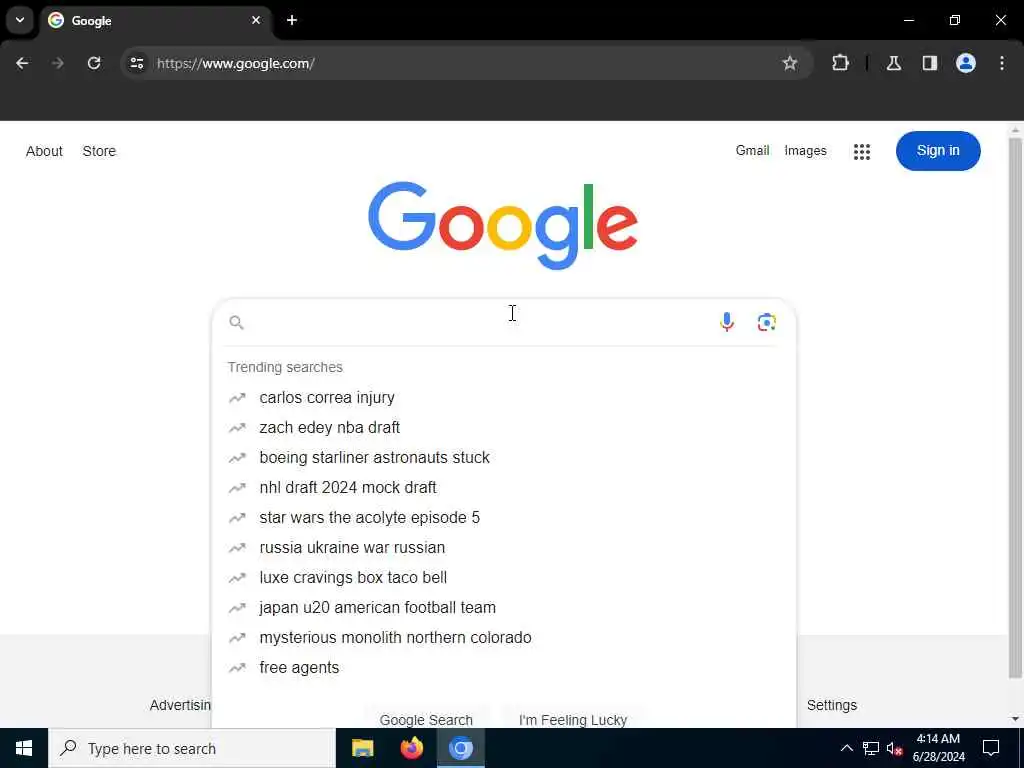Open the Google apps grid
Image resolution: width=1024 pixels, height=768 pixels.
(861, 152)
